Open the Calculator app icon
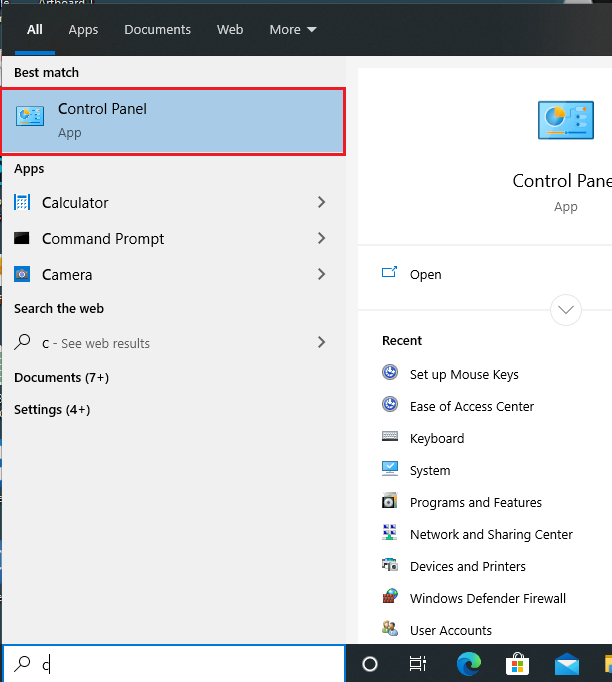Viewport: 612px width, 682px height. click(x=22, y=202)
